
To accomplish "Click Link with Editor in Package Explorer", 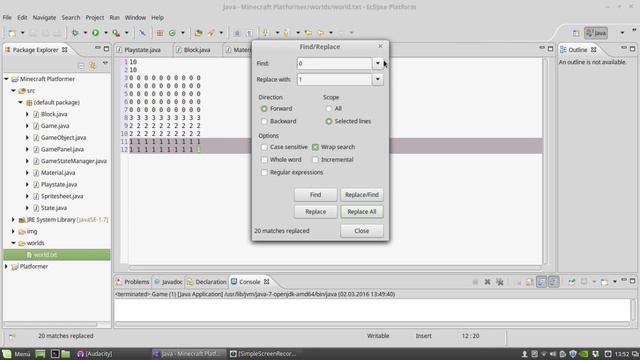I will click(x=93, y=65).
